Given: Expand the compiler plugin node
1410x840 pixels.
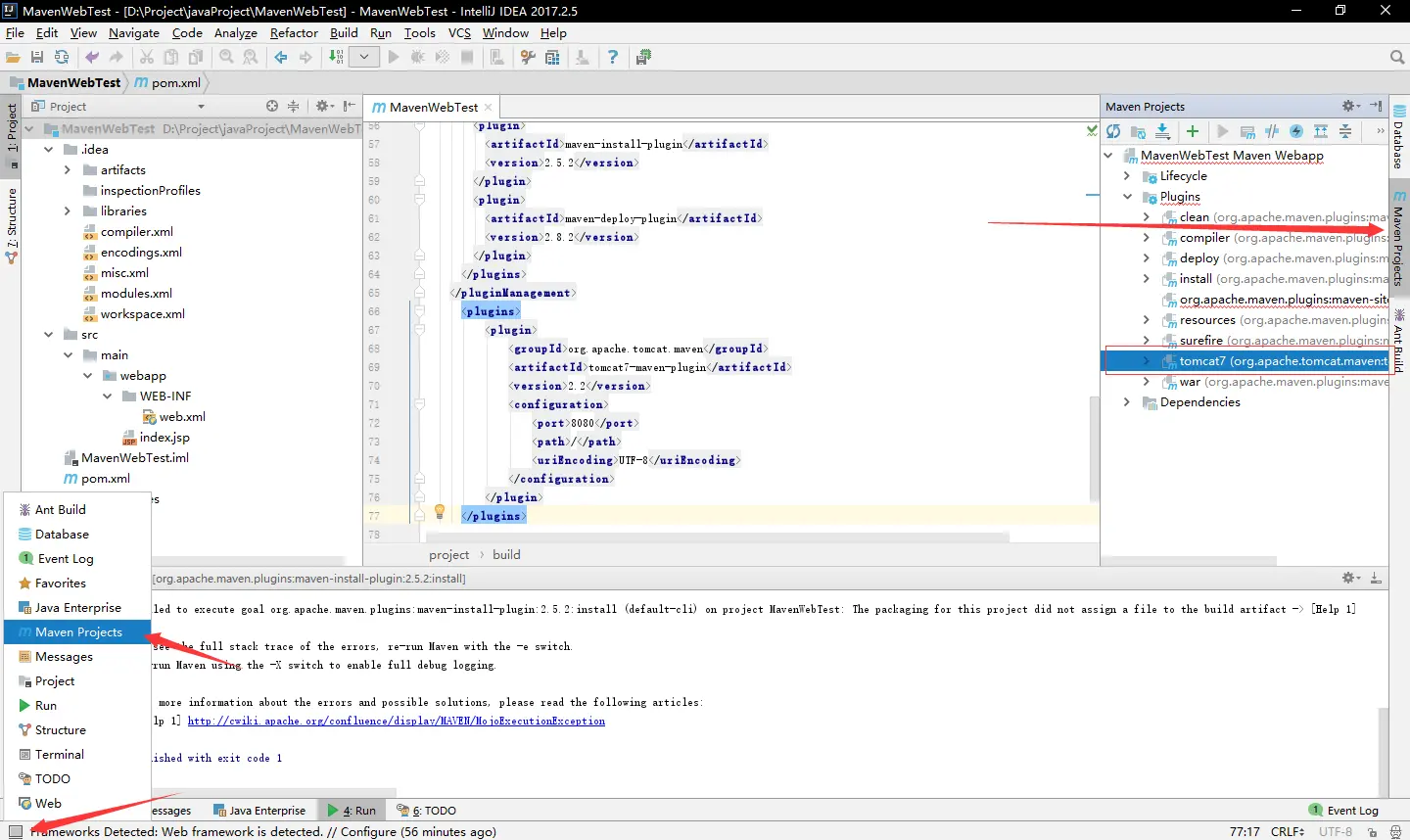Looking at the screenshot, I should pyautogui.click(x=1147, y=238).
